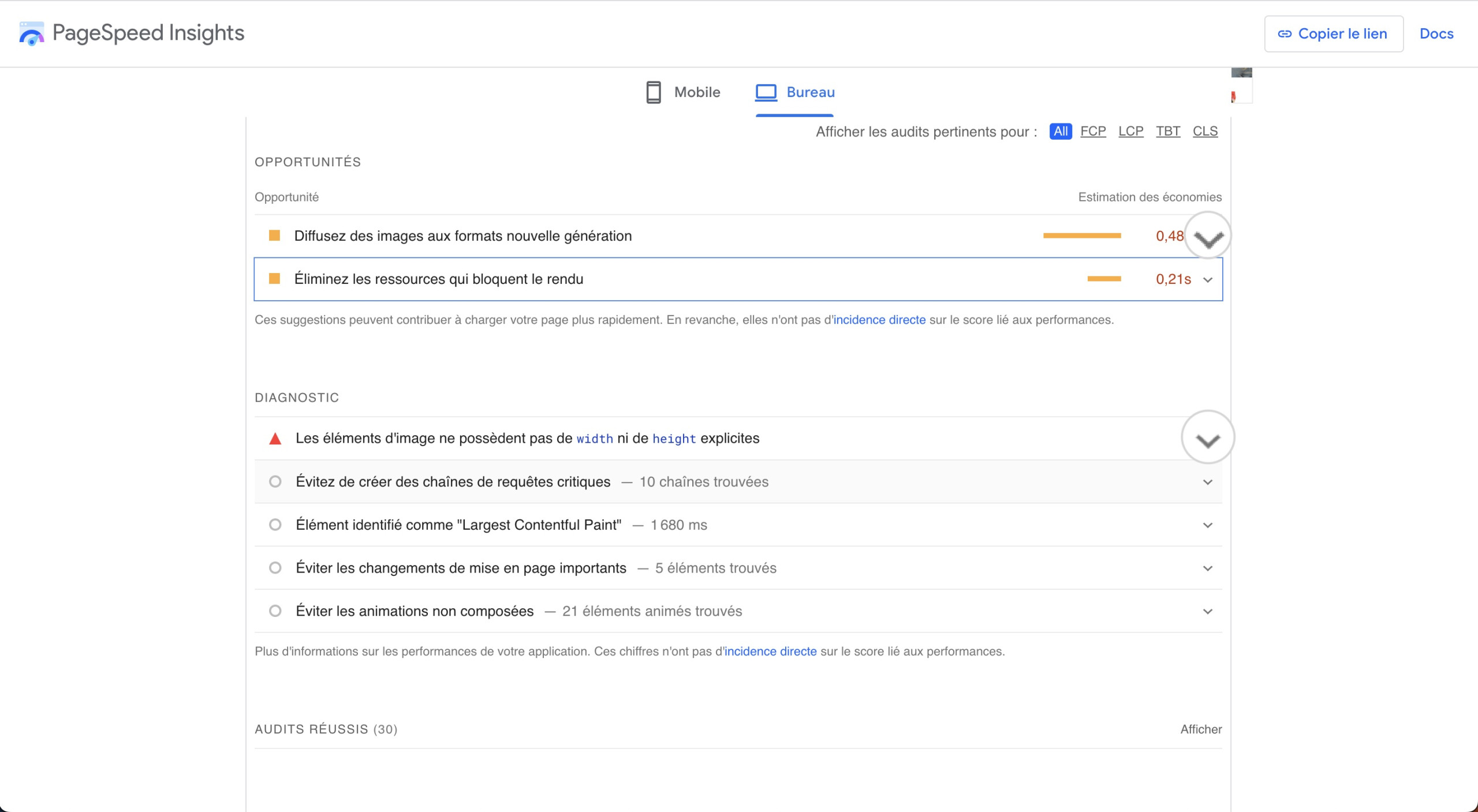Filter audits by LCP

tap(1130, 132)
